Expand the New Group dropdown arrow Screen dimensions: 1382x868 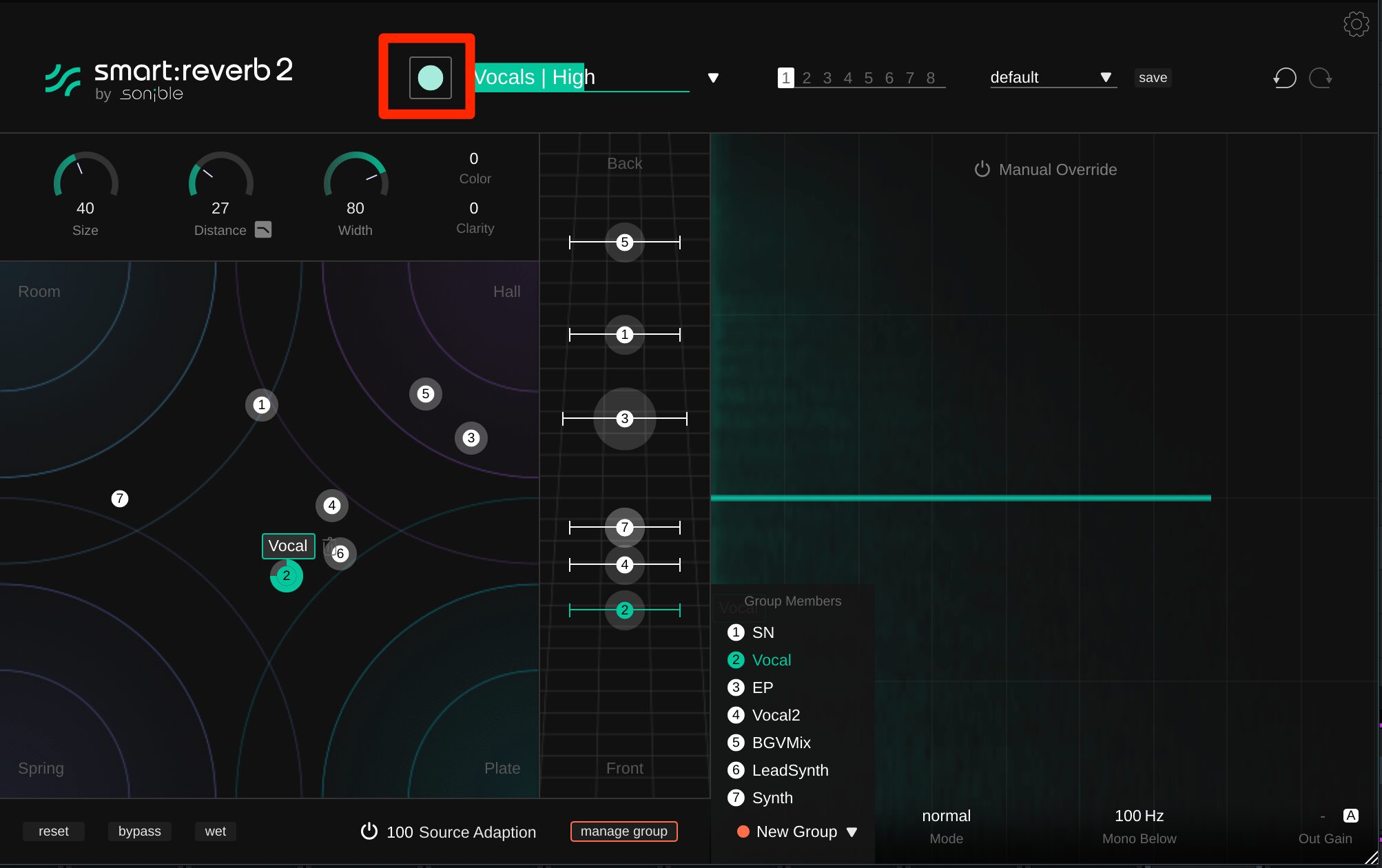click(x=852, y=832)
